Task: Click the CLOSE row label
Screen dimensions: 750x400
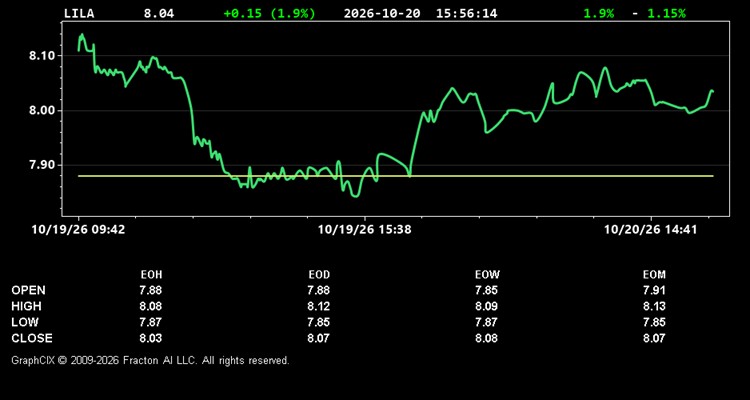Action: click(32, 338)
